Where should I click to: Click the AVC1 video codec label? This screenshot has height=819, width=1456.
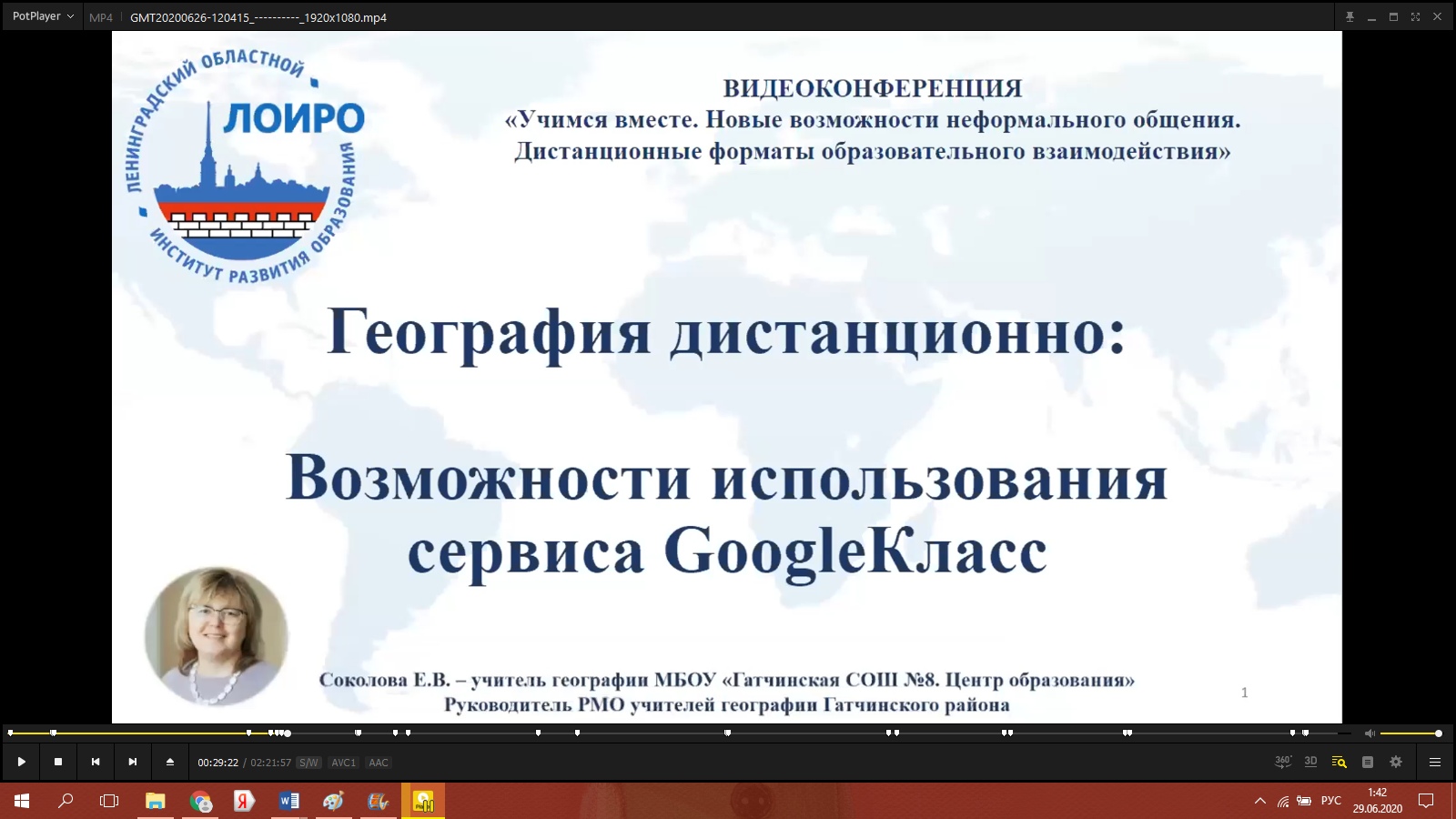pyautogui.click(x=343, y=763)
